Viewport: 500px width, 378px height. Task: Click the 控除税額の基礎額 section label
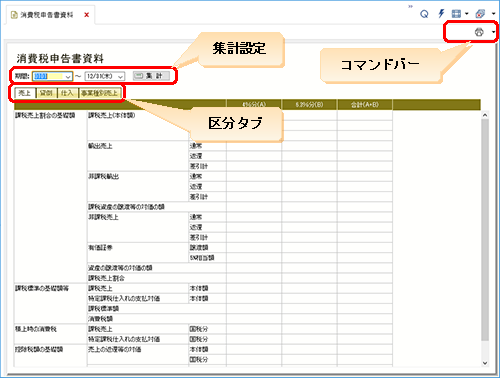(x=39, y=349)
